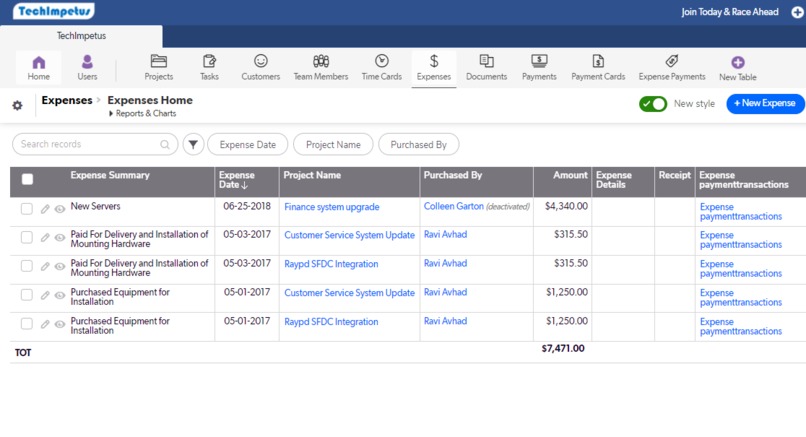View the Raypd SFDC $315.50 row eye icon
The height and width of the screenshot is (437, 806).
pos(60,267)
